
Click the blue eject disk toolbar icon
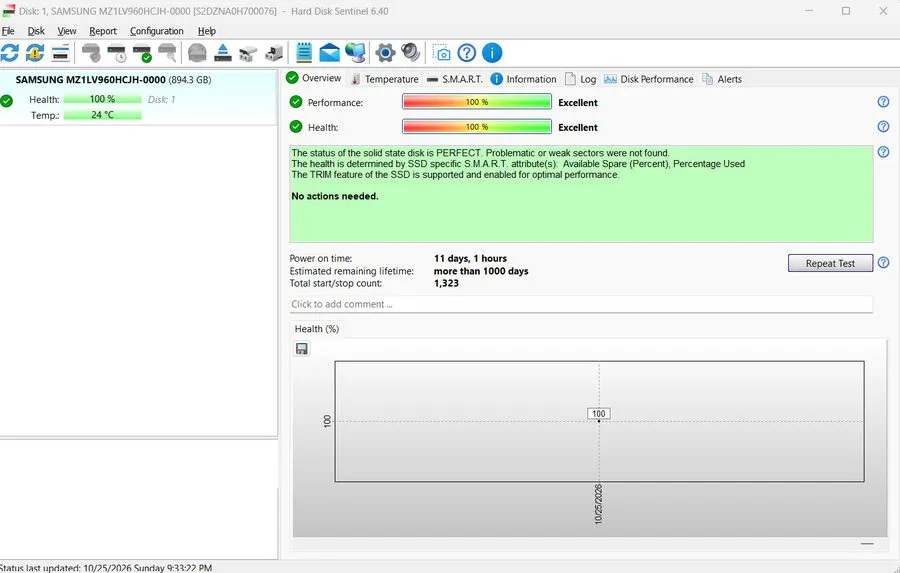click(x=223, y=53)
